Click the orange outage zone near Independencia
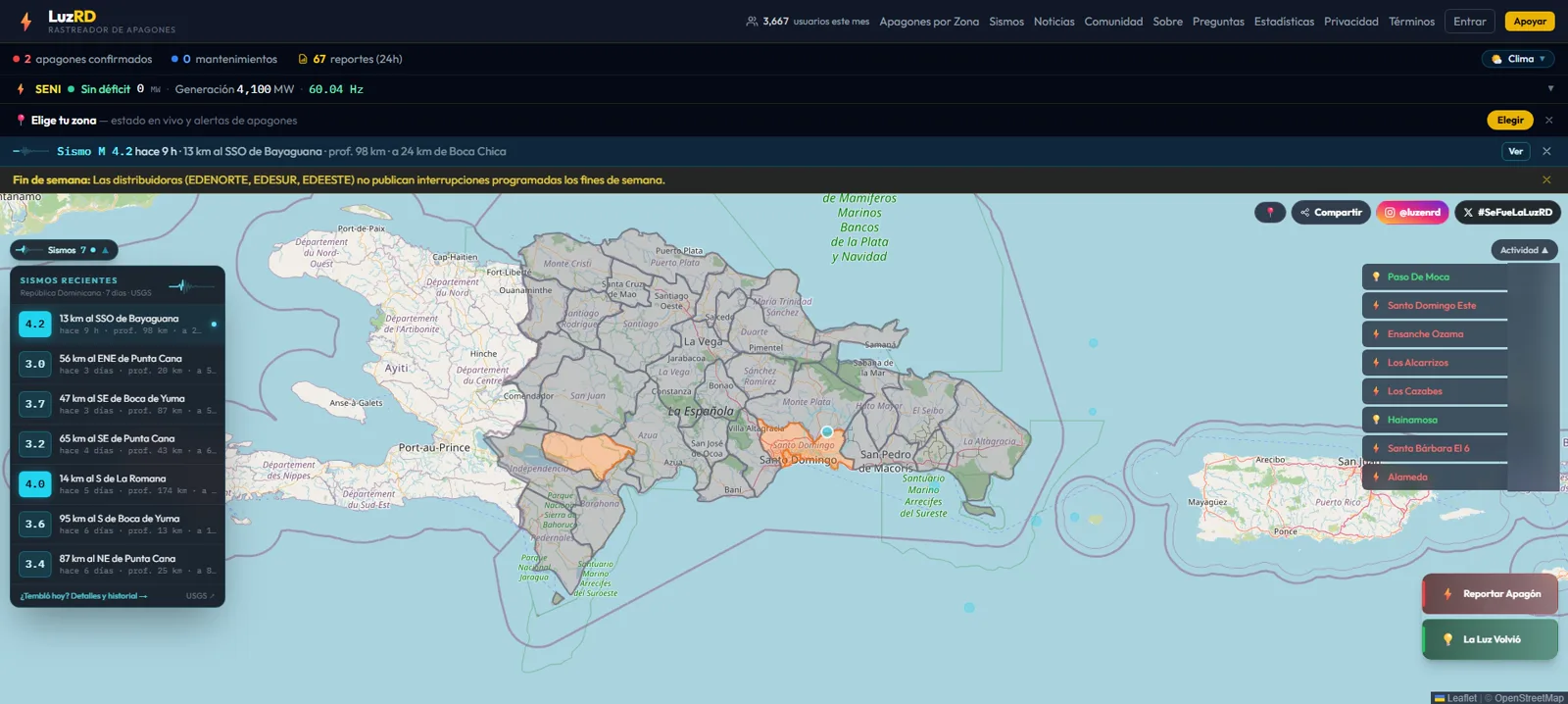Viewport: 1568px width, 704px height. coord(586,454)
